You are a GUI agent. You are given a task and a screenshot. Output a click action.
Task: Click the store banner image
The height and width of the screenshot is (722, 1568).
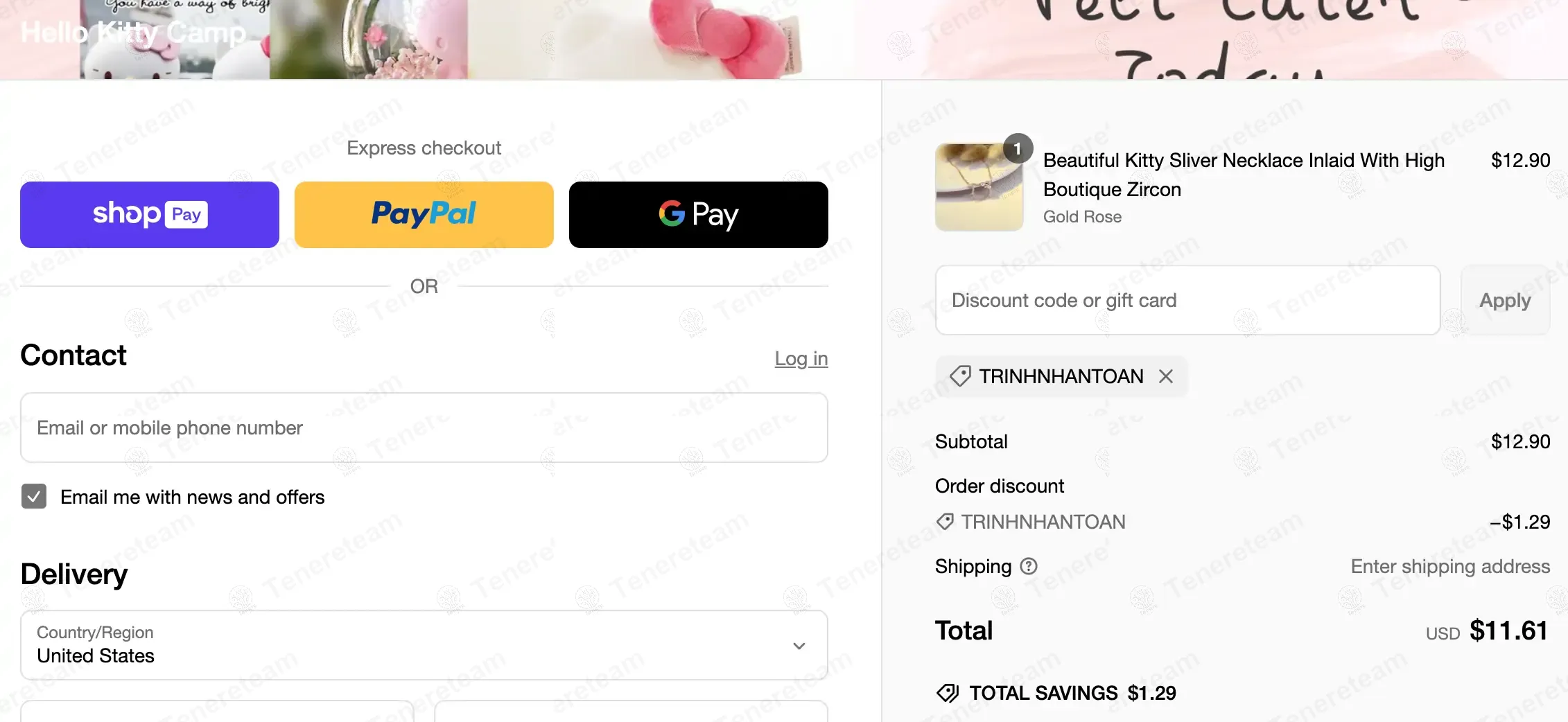784,39
